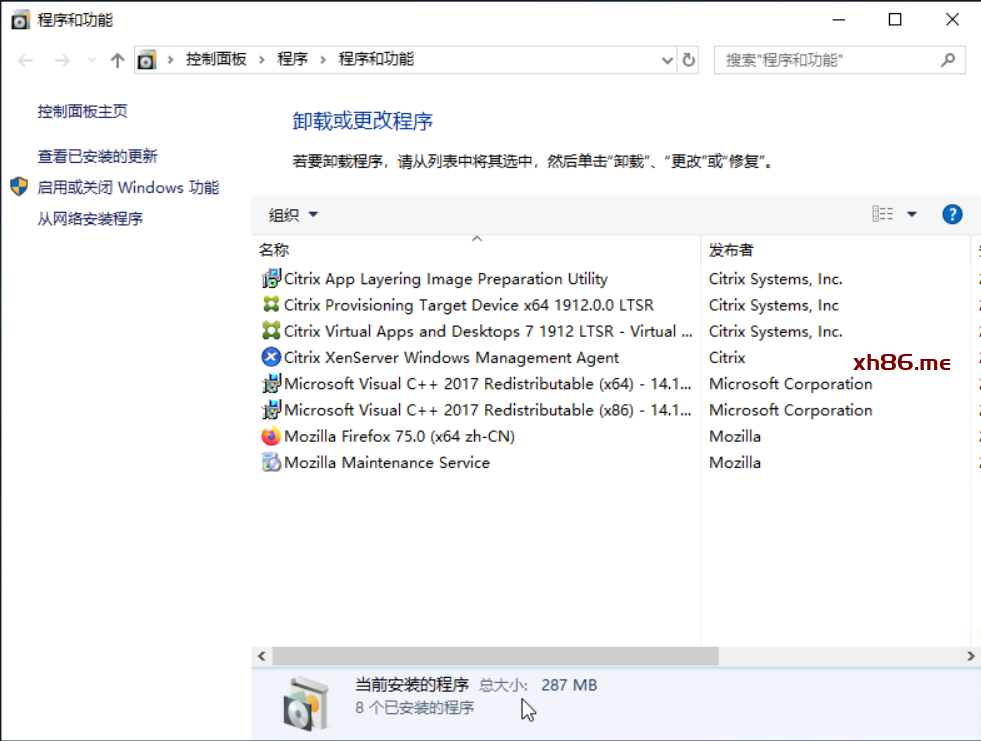Click the 控制面板 breadcrumb item
This screenshot has height=741, width=981.
pos(216,59)
